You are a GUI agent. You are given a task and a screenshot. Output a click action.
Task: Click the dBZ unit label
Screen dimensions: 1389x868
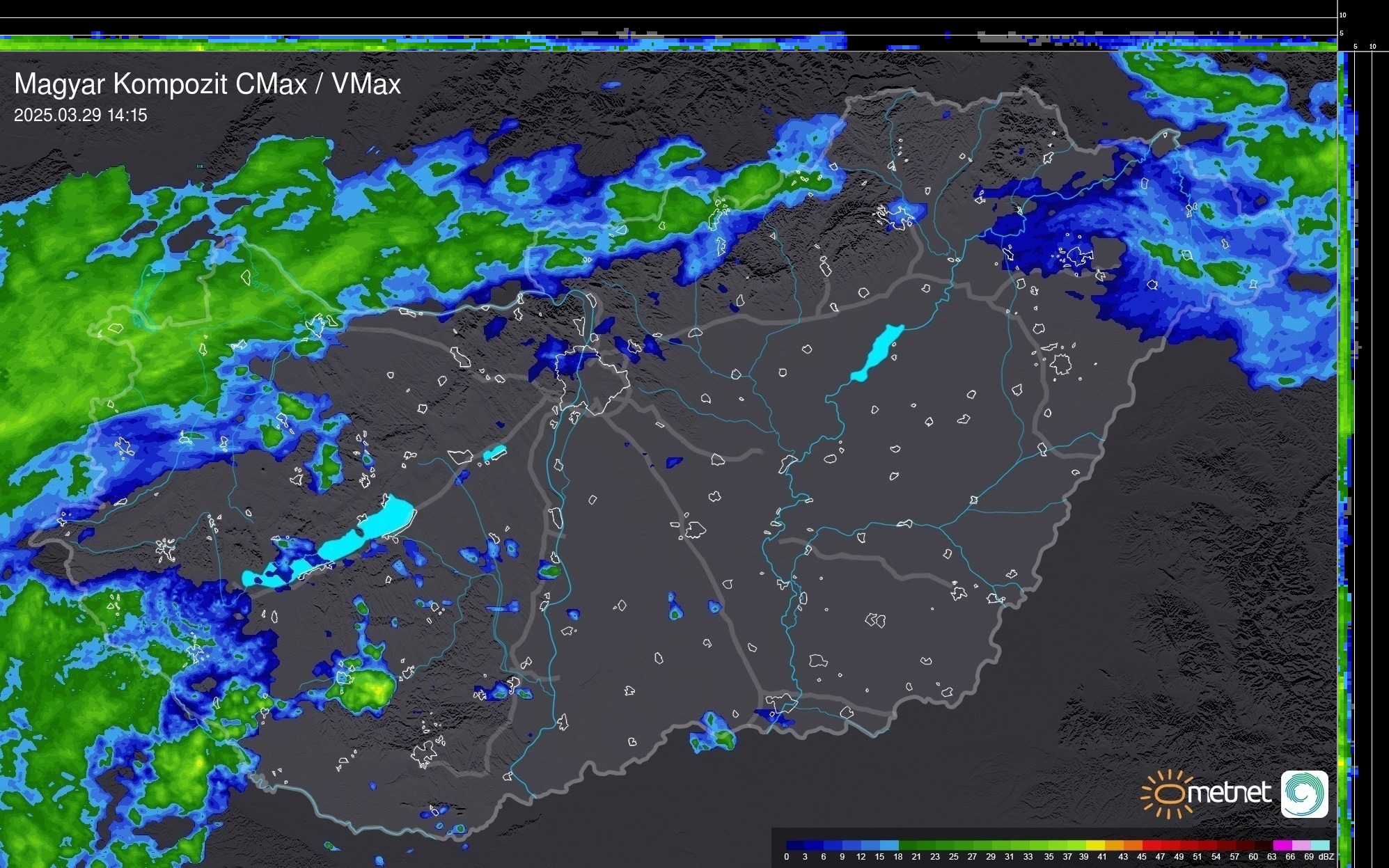(x=1326, y=857)
